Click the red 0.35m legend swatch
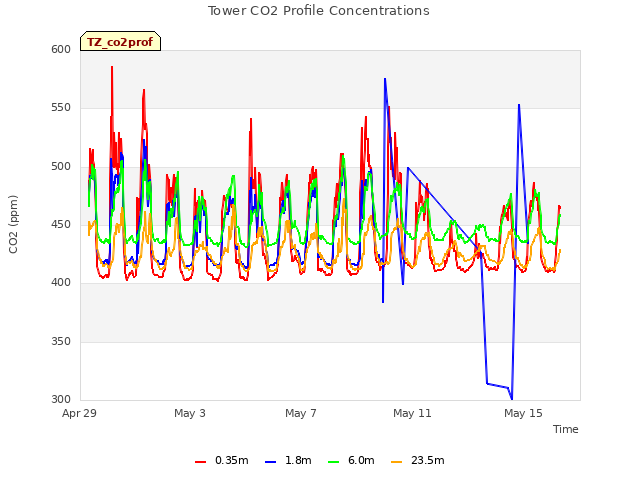 click(x=200, y=462)
